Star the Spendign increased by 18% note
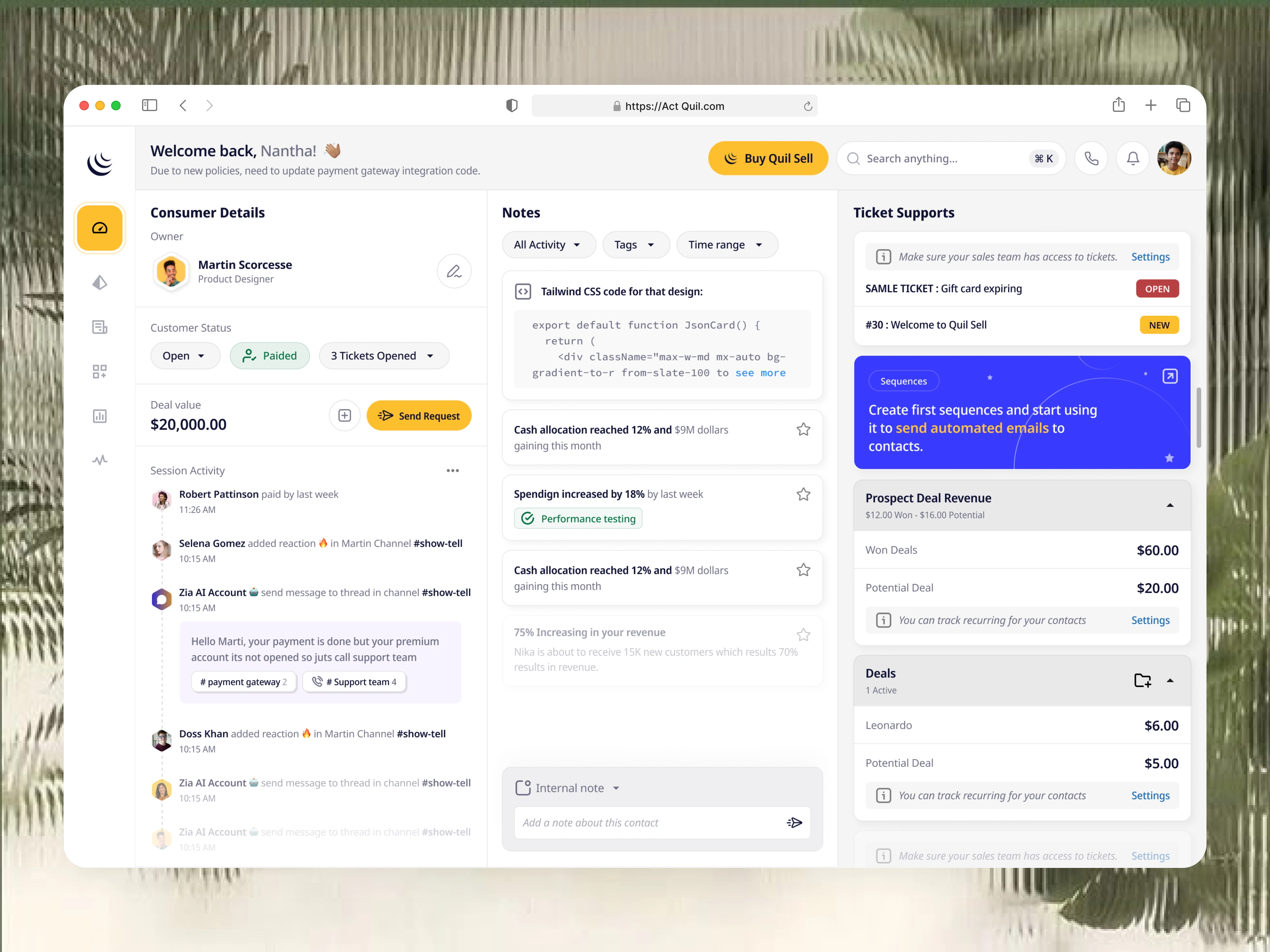 (803, 494)
